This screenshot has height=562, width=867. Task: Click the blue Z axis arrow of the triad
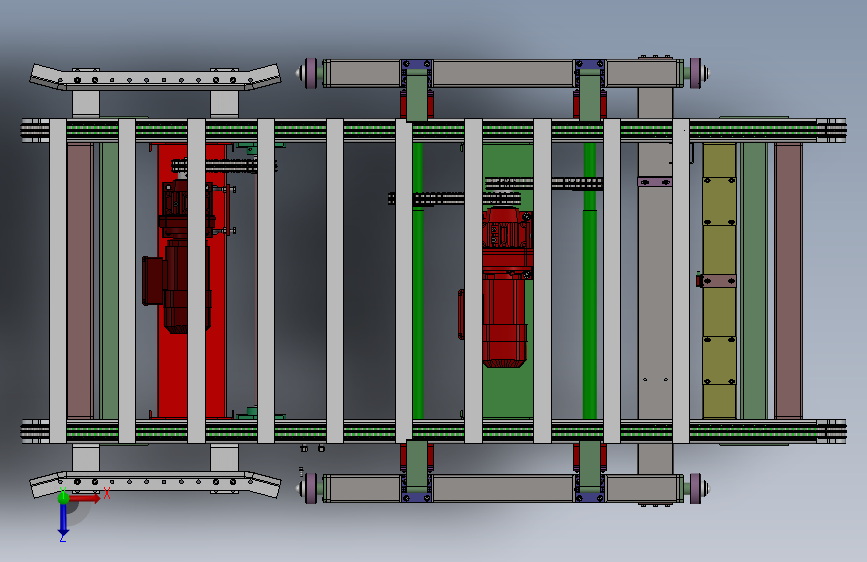pyautogui.click(x=63, y=519)
